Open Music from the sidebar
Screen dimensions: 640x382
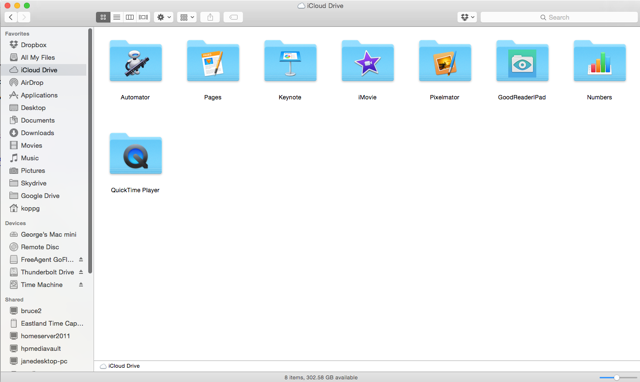click(44, 158)
